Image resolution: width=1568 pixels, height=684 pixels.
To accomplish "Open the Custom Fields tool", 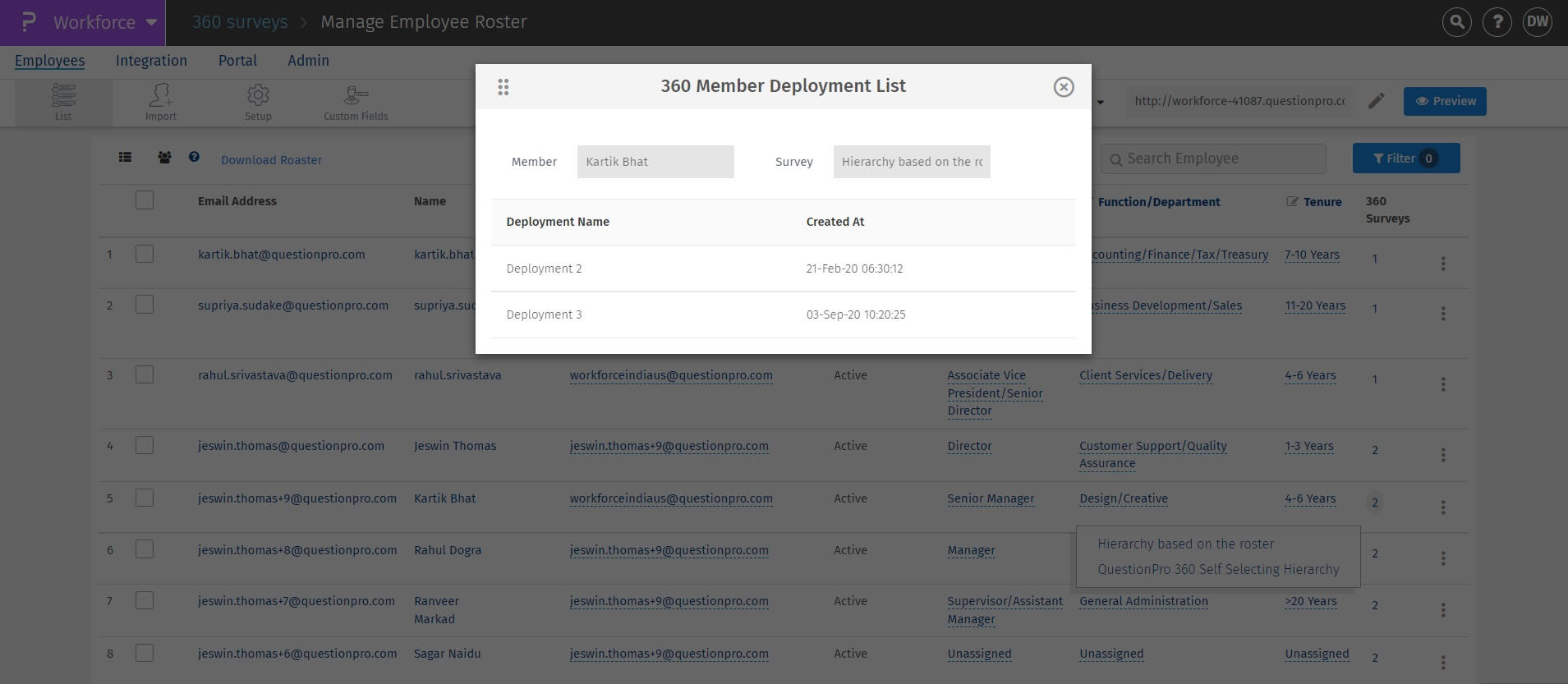I will (356, 103).
